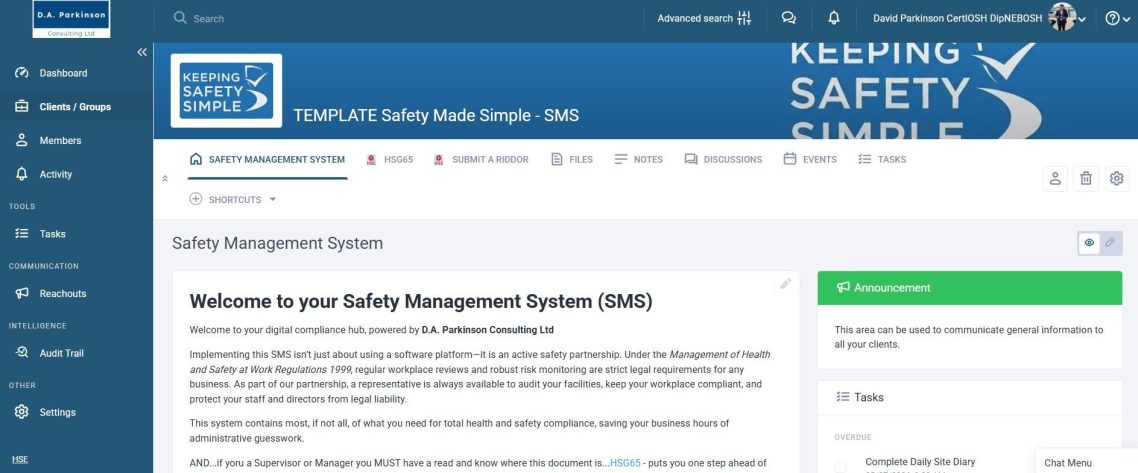Open Advanced search filters
The height and width of the screenshot is (473, 1138).
tap(704, 18)
